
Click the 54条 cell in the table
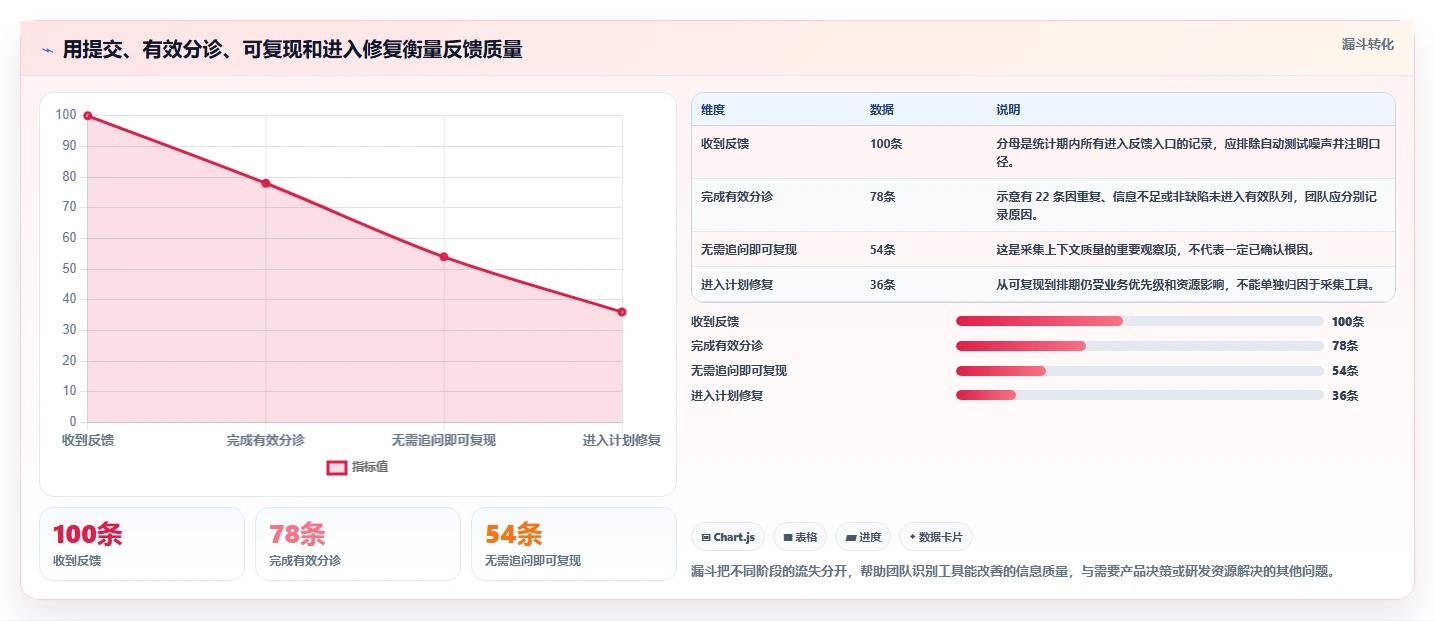[x=883, y=250]
